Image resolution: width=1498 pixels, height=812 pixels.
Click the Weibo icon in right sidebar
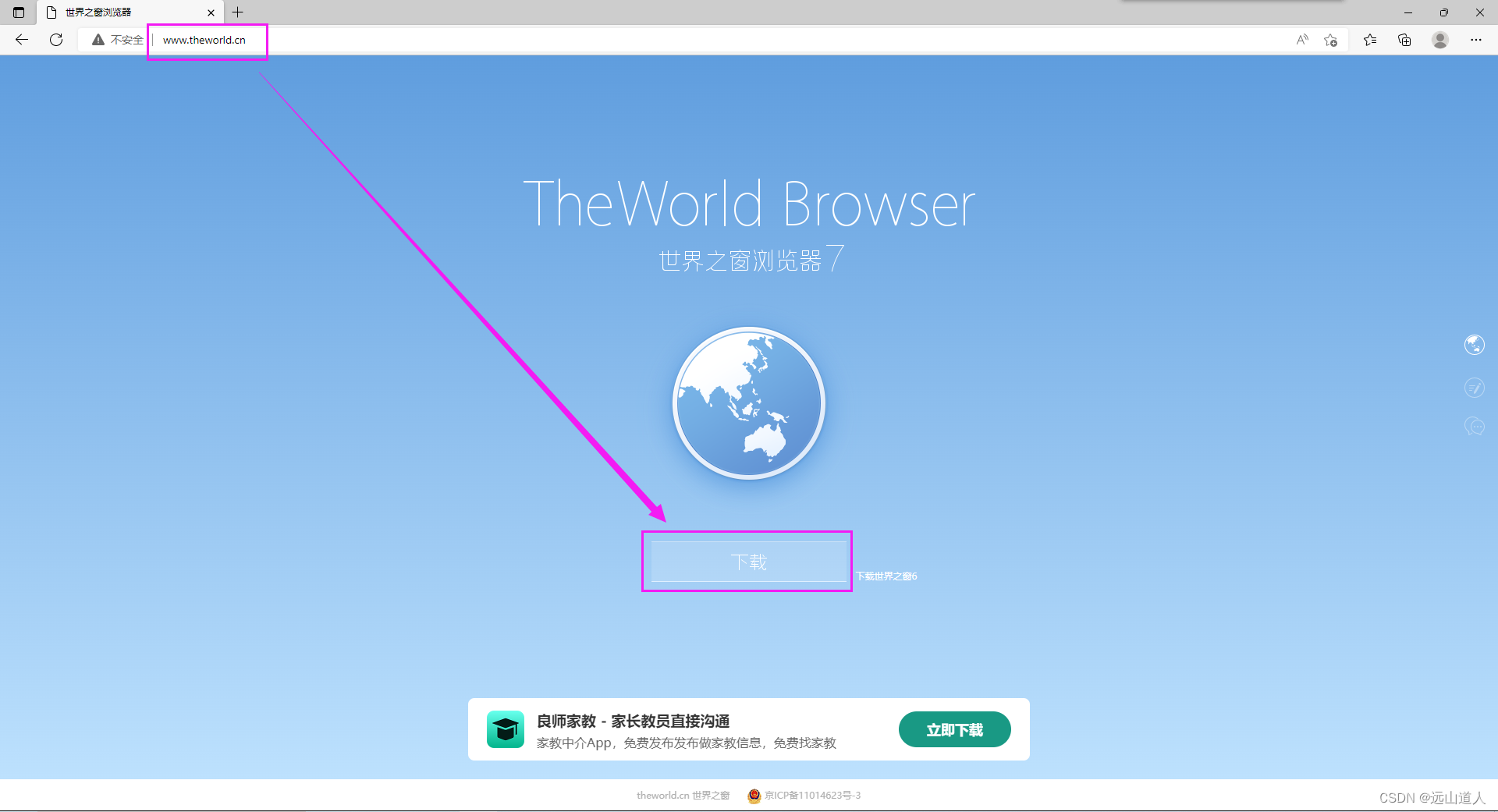coord(1474,387)
